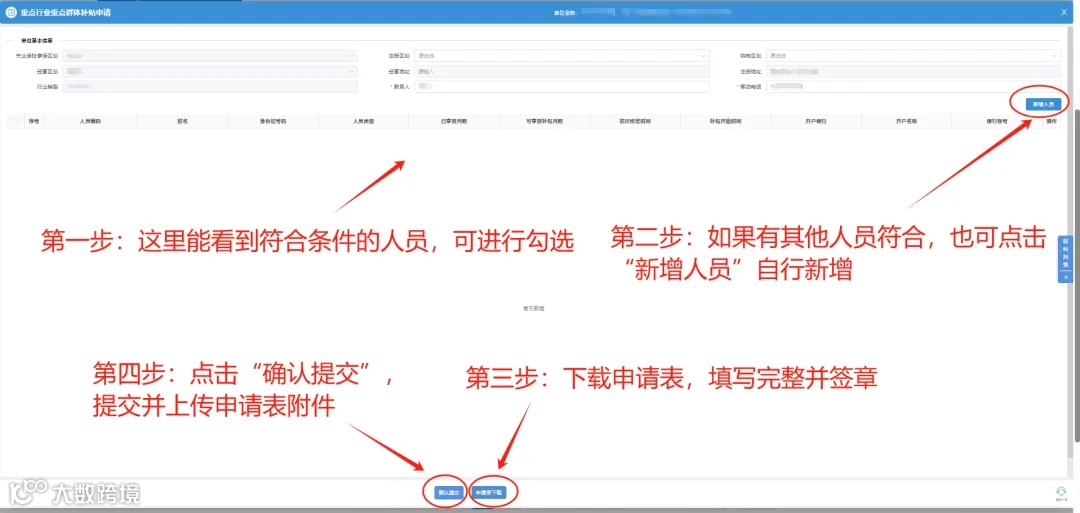1080x513 pixels.
Task: Focus the 联系人 input field
Action: tap(561, 86)
